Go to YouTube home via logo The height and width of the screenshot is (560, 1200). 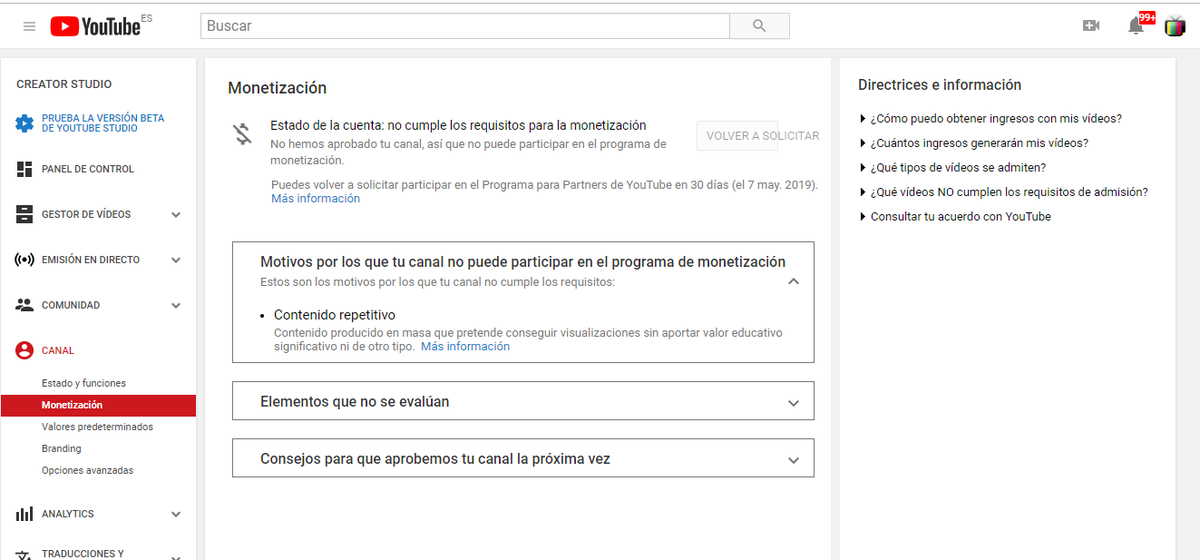(x=95, y=26)
